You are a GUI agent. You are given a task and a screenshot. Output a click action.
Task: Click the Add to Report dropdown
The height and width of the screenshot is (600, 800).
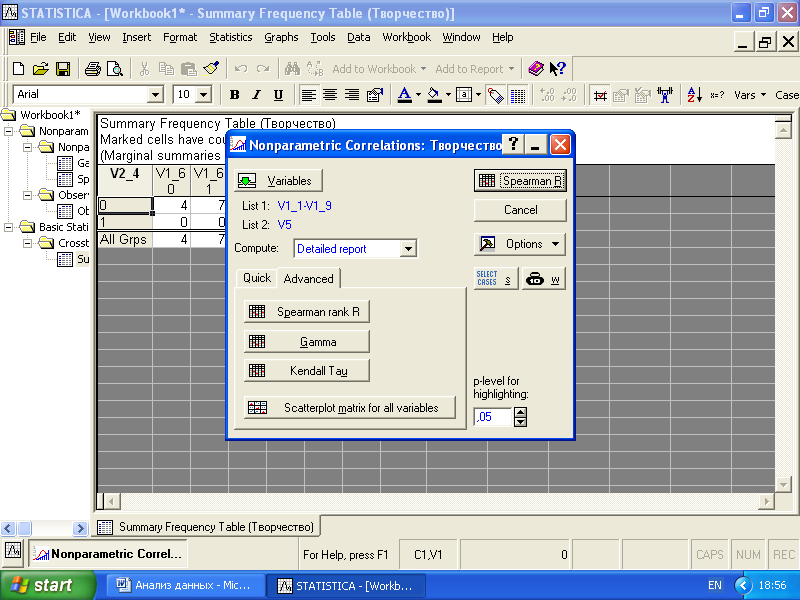(x=474, y=69)
